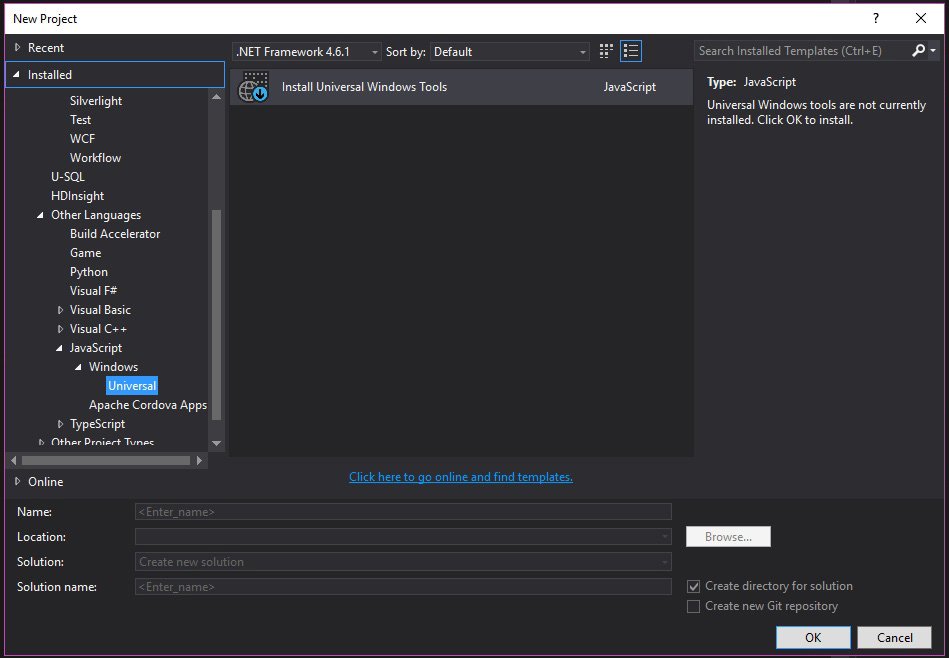Viewport: 949px width, 658px height.
Task: Select WCF in the template tree
Action: pos(82,139)
